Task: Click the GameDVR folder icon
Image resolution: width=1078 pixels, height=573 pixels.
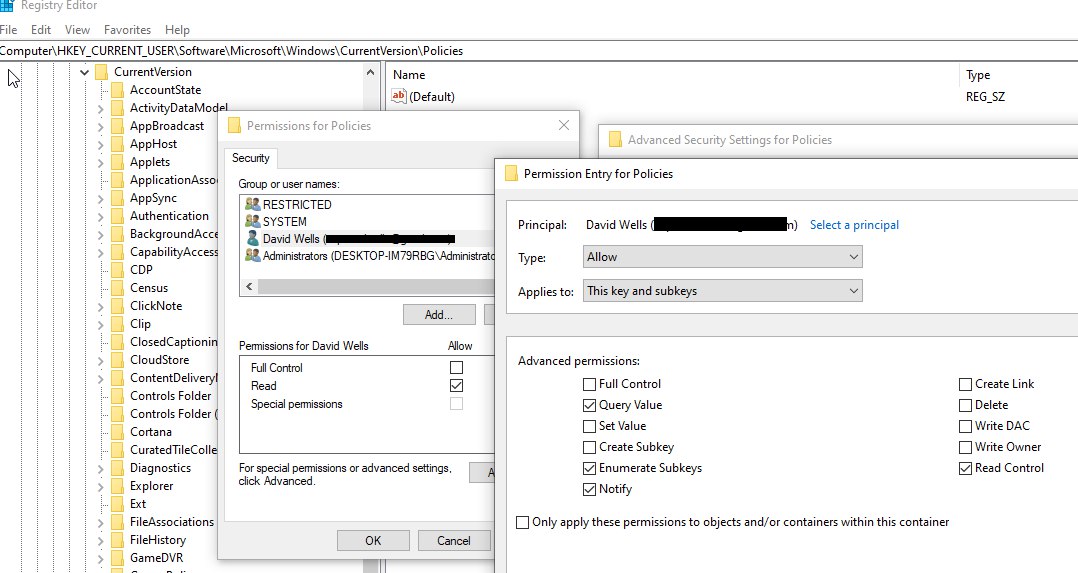Action: click(x=118, y=558)
